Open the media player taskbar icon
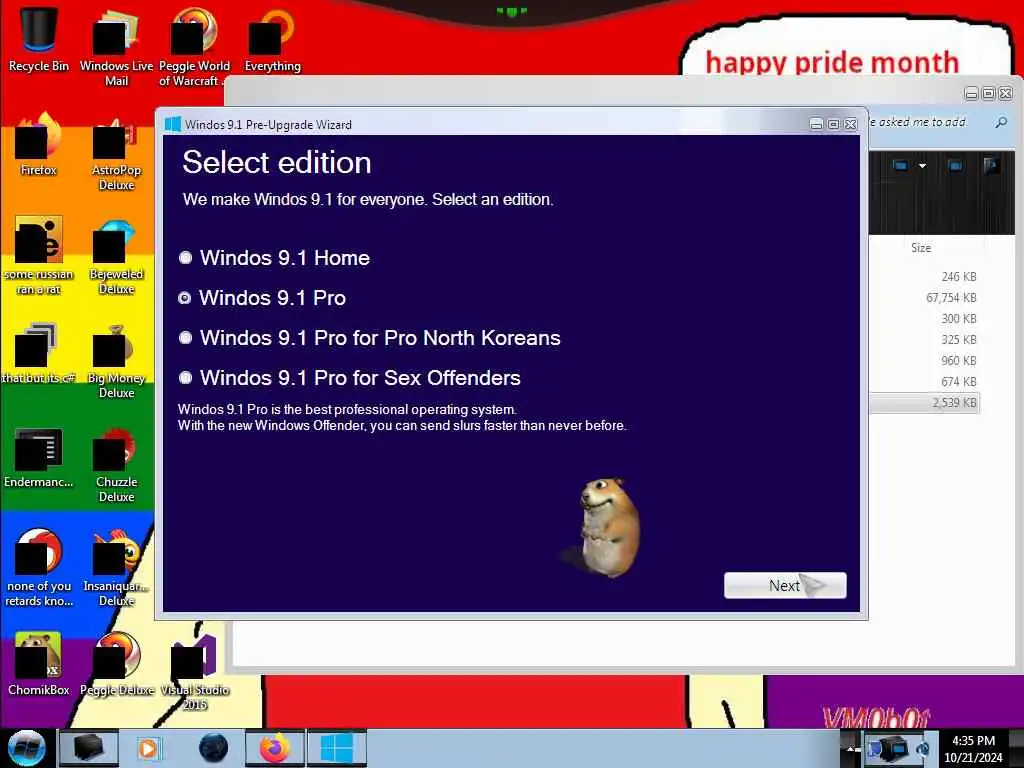The width and height of the screenshot is (1024, 768). click(148, 748)
